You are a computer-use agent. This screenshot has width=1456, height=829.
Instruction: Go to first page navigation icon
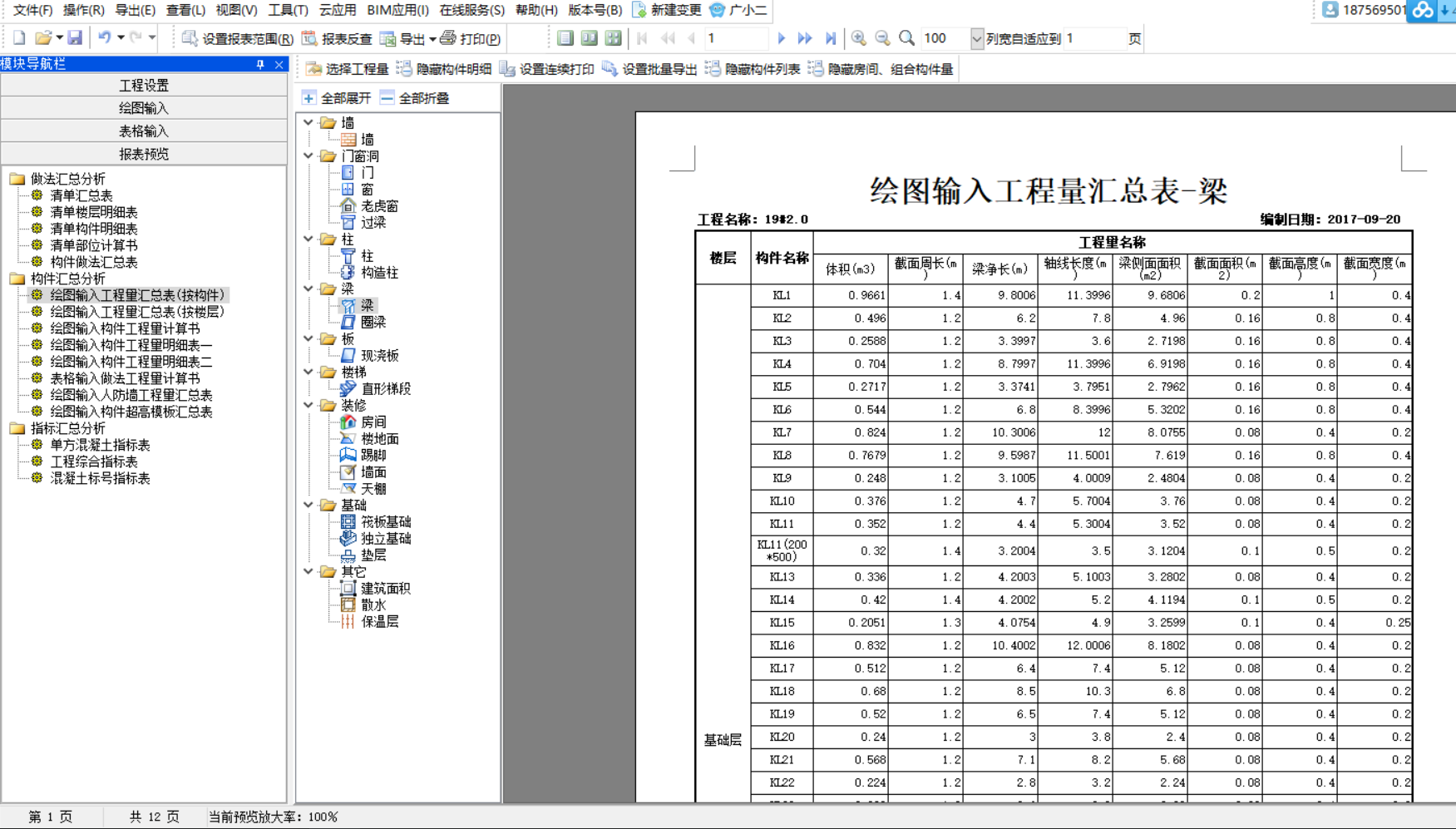pyautogui.click(x=642, y=38)
